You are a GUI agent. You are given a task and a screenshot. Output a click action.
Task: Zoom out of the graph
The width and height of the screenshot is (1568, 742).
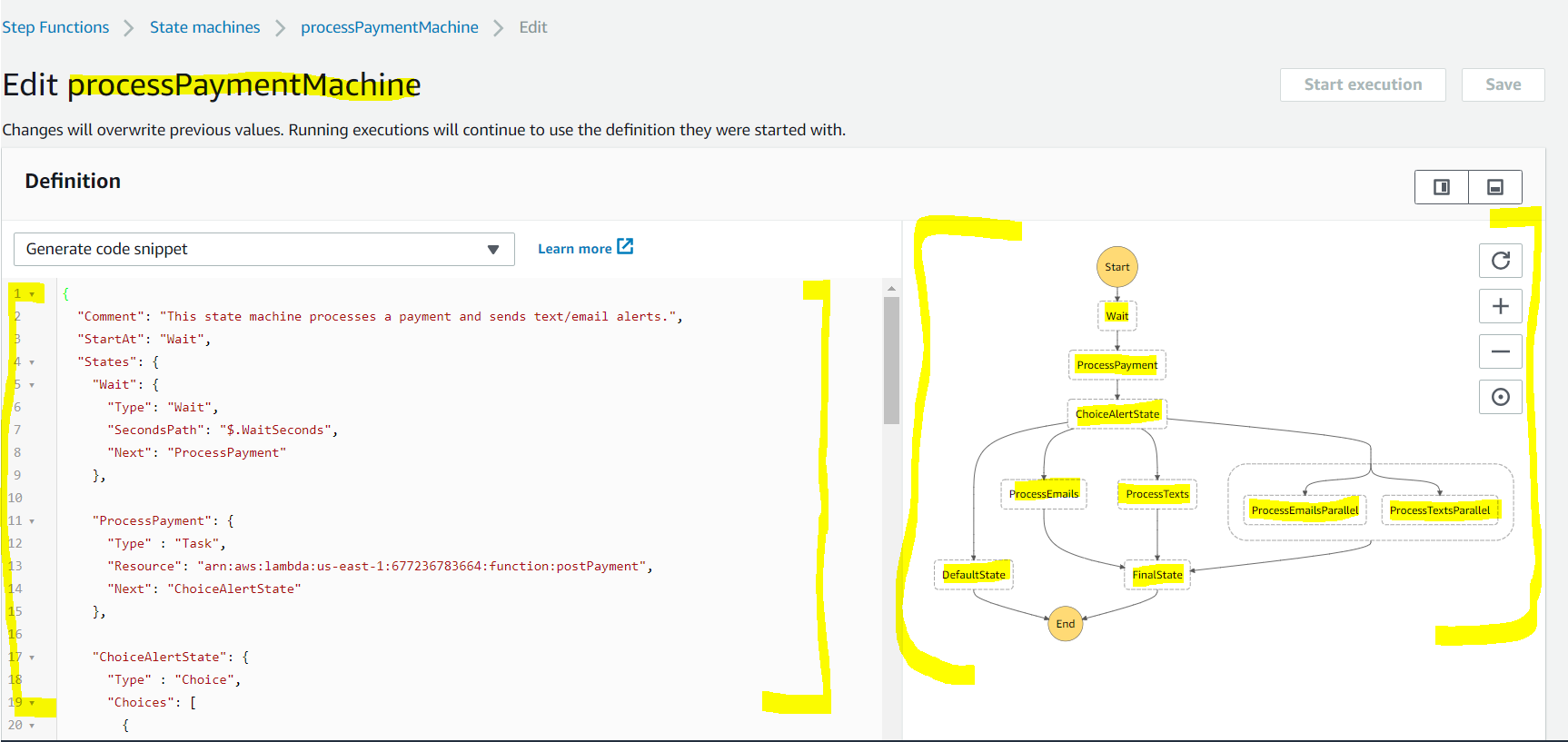click(x=1501, y=351)
